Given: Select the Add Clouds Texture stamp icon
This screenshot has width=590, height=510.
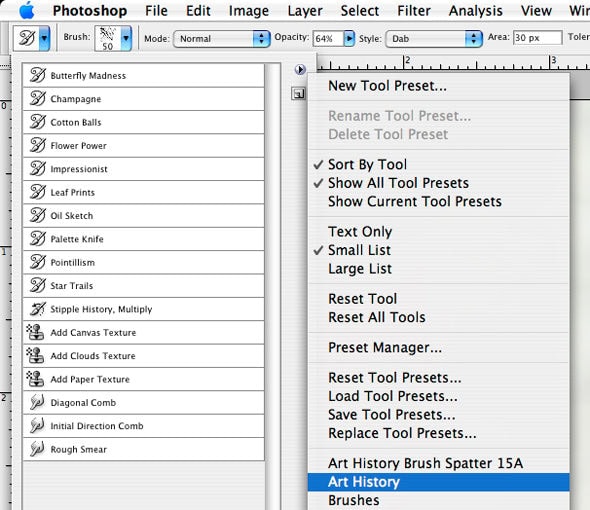Looking at the screenshot, I should point(35,355).
